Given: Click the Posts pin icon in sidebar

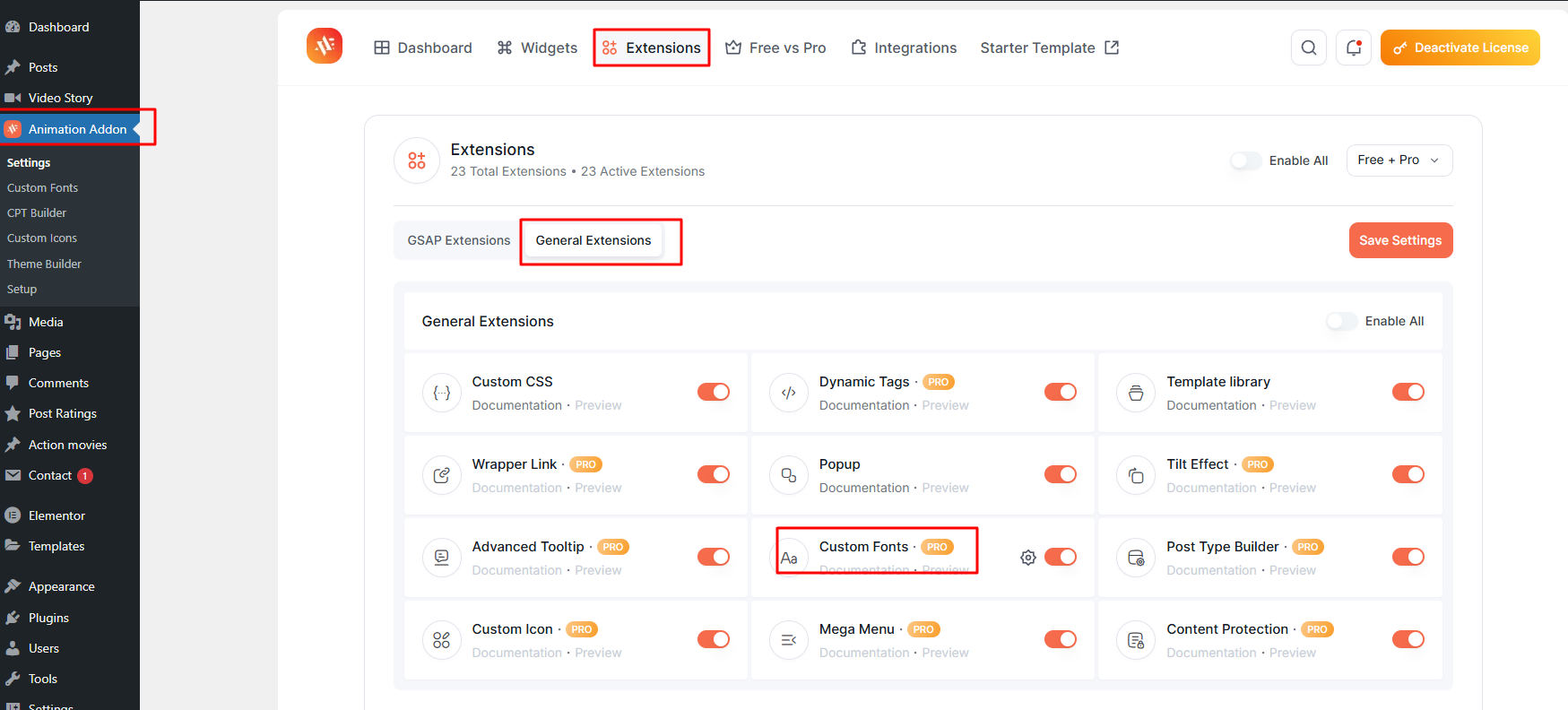Looking at the screenshot, I should pyautogui.click(x=13, y=67).
